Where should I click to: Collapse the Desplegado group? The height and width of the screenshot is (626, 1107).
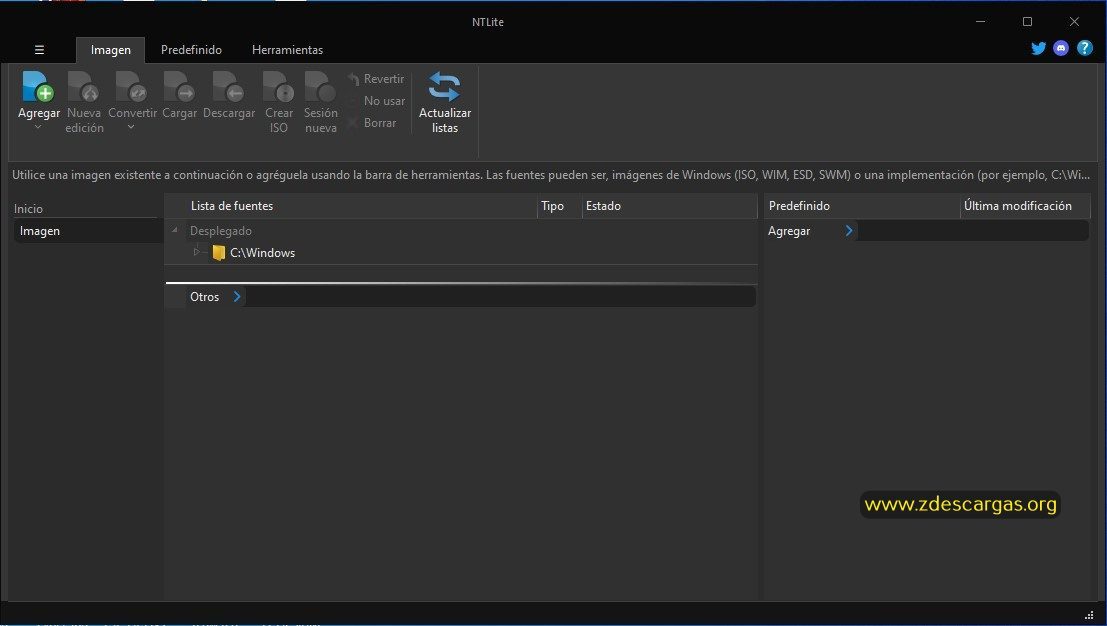174,230
